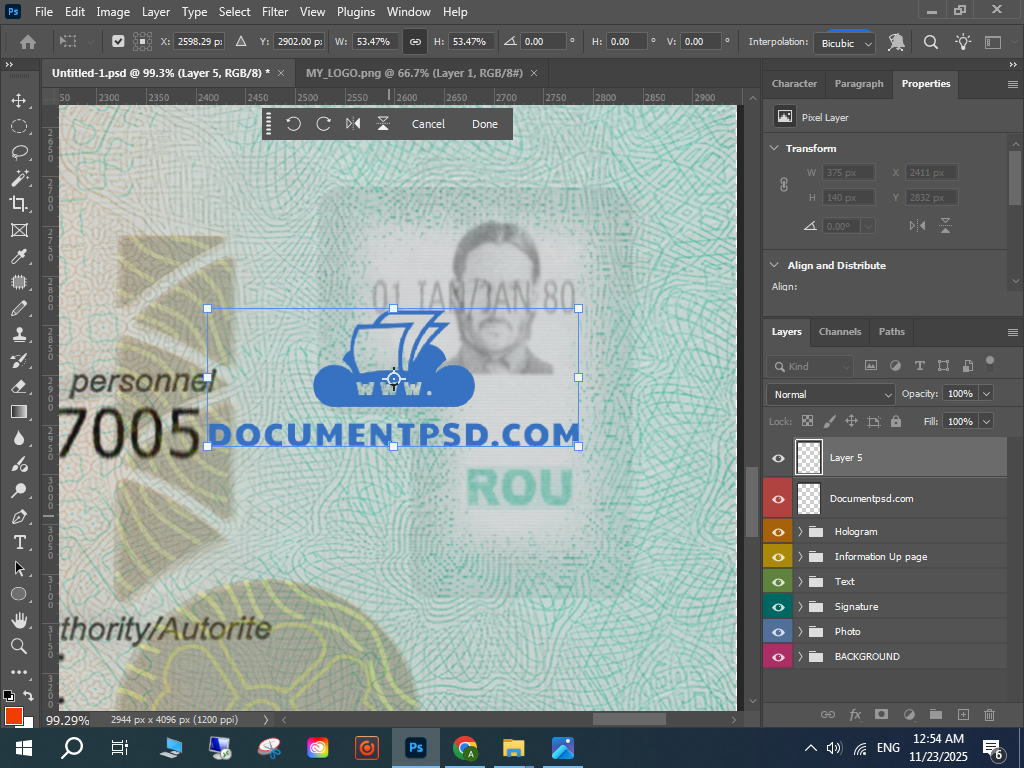Image resolution: width=1024 pixels, height=768 pixels.
Task: Toggle the reference point checkbox
Action: click(x=118, y=42)
